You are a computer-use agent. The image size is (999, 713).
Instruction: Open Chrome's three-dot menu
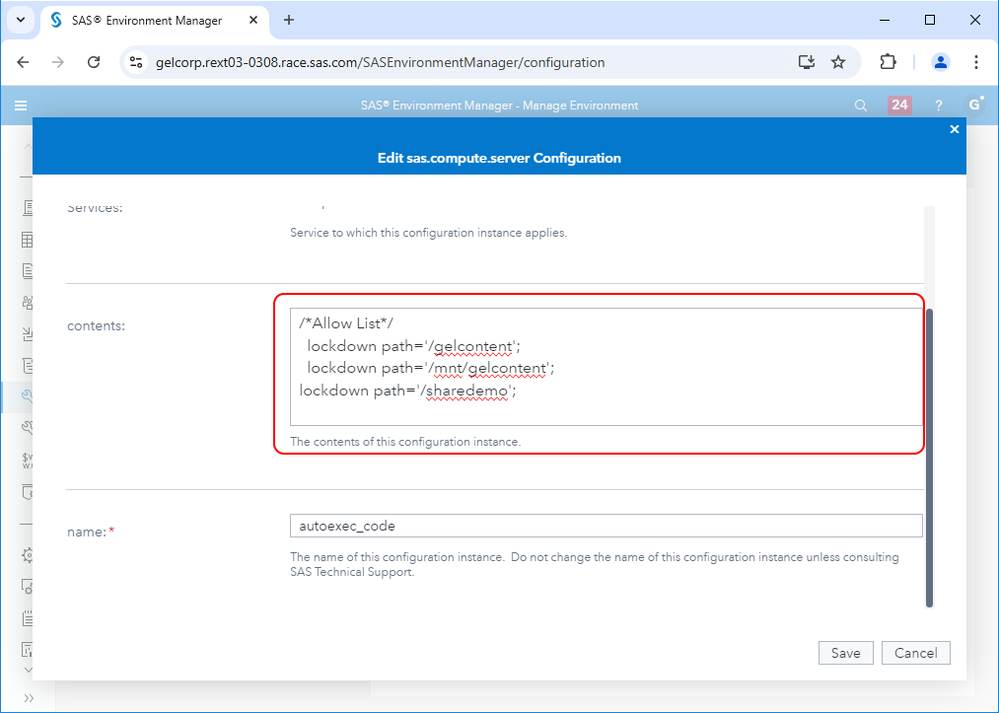976,62
